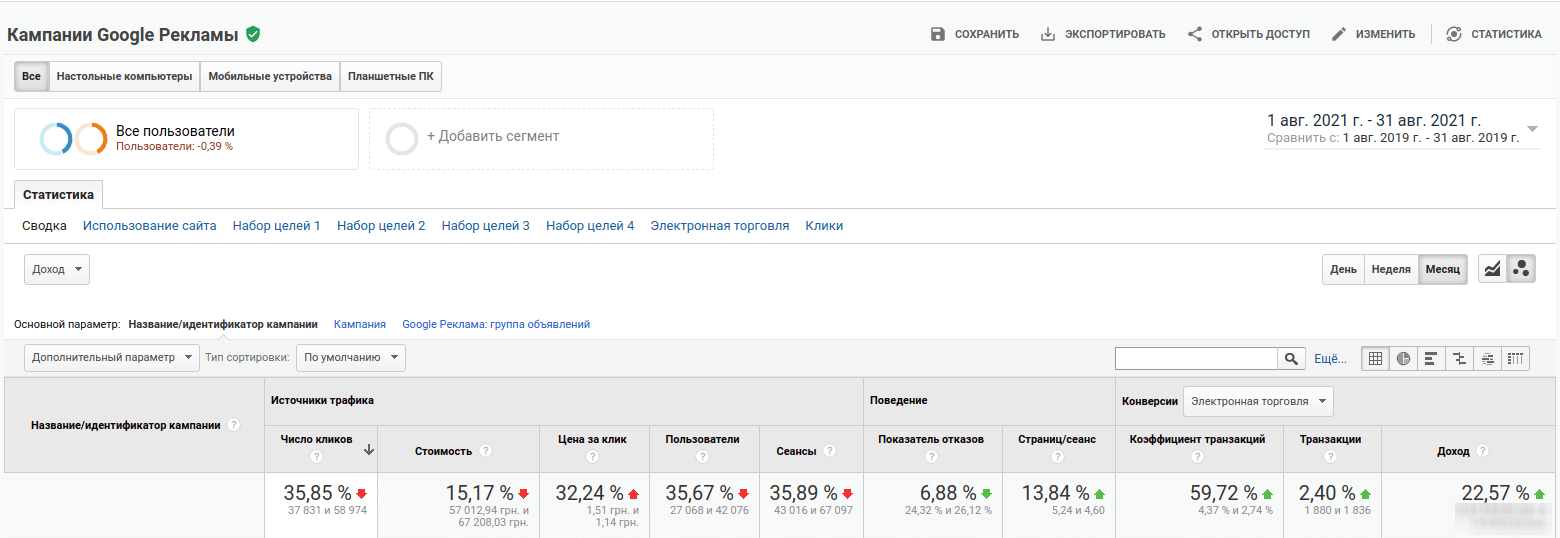Select the pie chart percentage view

1403,359
